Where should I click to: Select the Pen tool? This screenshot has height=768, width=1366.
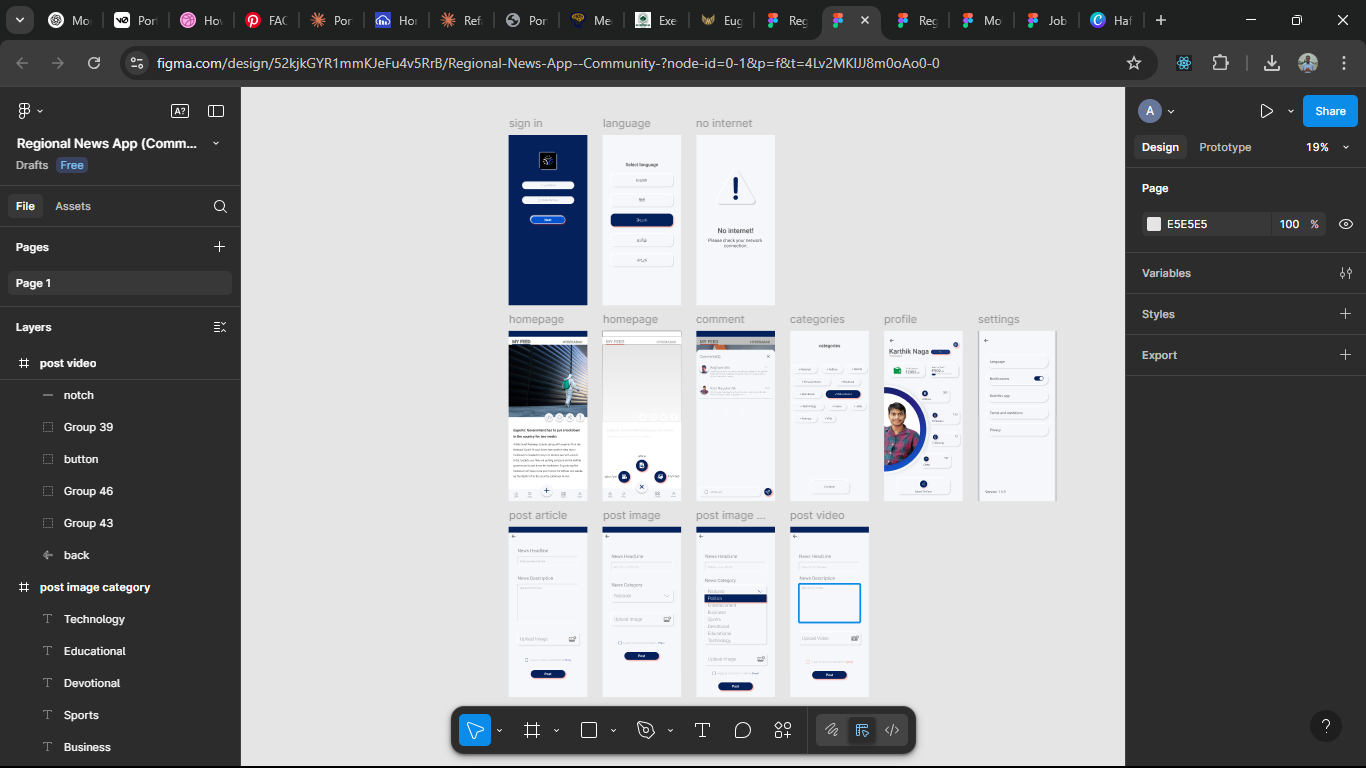[643, 730]
